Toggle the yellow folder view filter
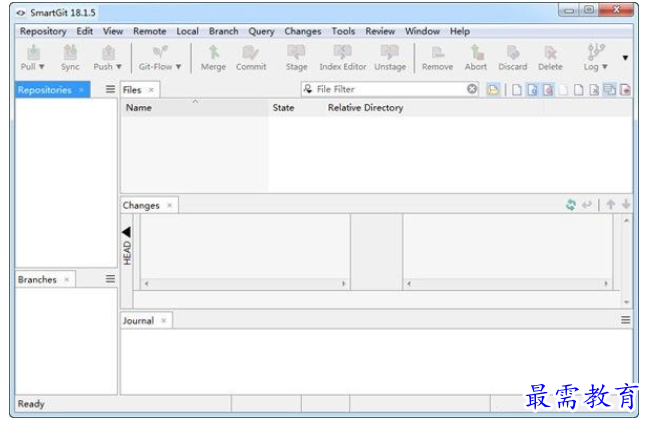 [x=492, y=90]
